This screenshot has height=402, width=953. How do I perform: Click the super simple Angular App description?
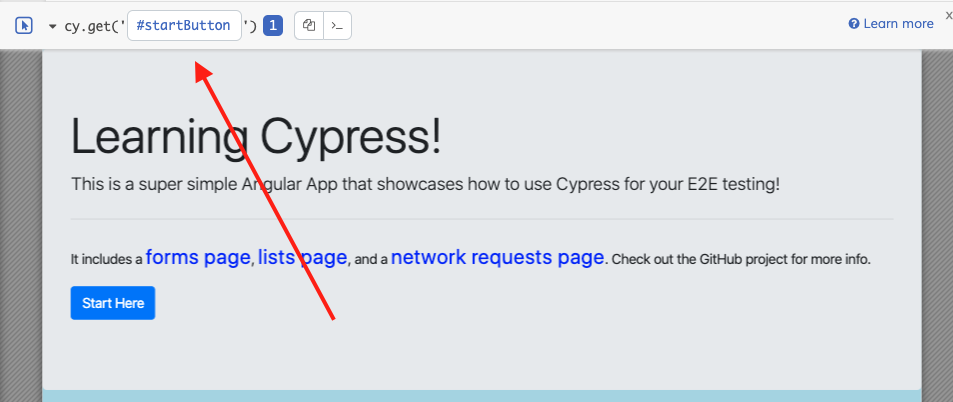click(x=425, y=185)
